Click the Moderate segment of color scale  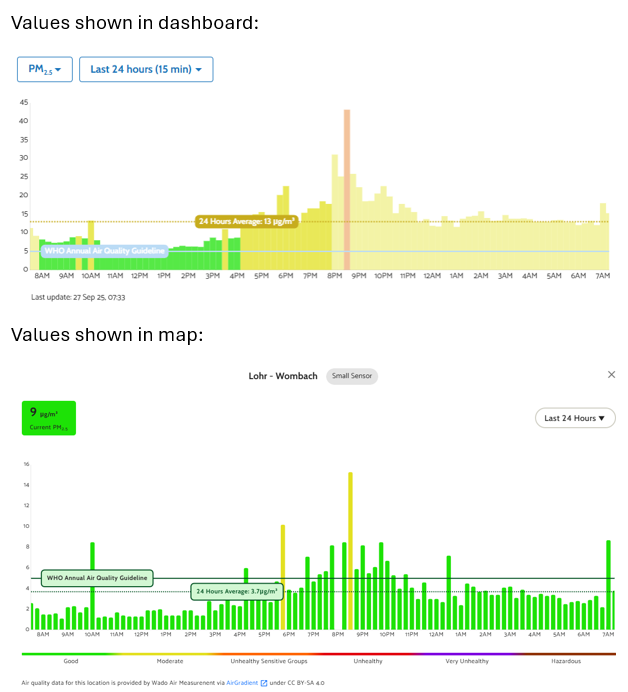[x=170, y=655]
